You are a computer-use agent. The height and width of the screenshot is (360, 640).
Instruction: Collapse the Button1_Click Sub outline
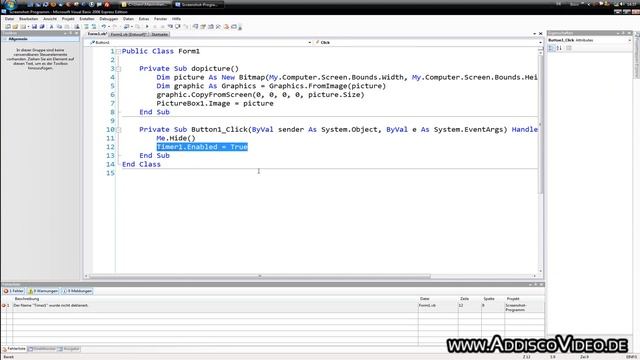[118, 130]
